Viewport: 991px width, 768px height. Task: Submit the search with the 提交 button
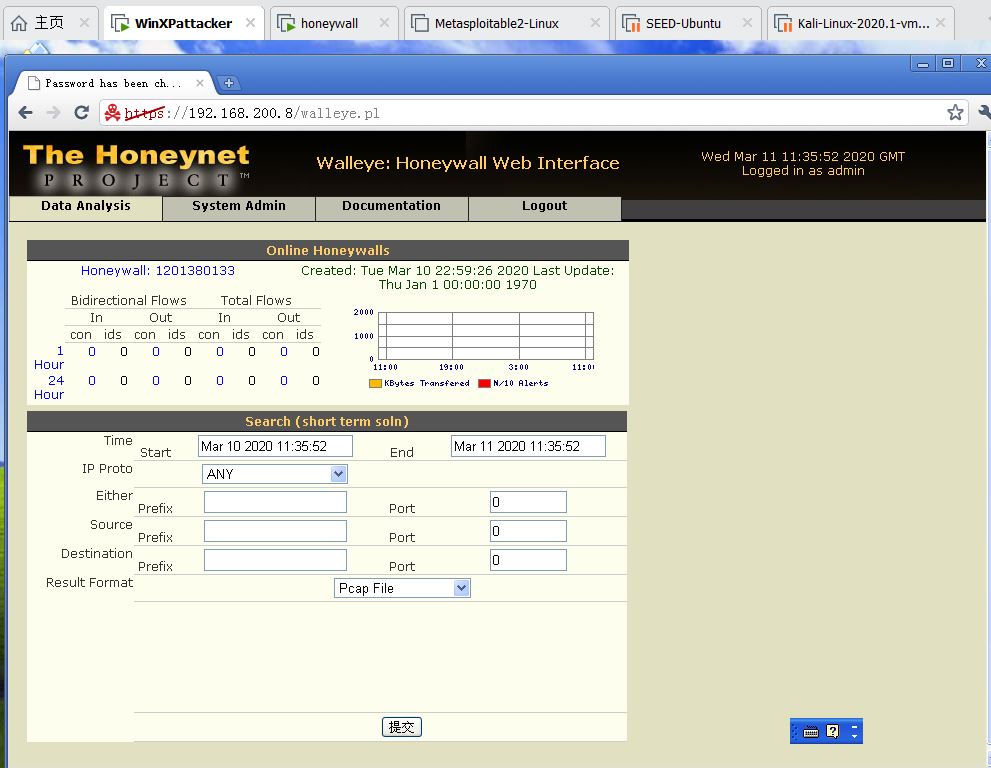[x=401, y=727]
